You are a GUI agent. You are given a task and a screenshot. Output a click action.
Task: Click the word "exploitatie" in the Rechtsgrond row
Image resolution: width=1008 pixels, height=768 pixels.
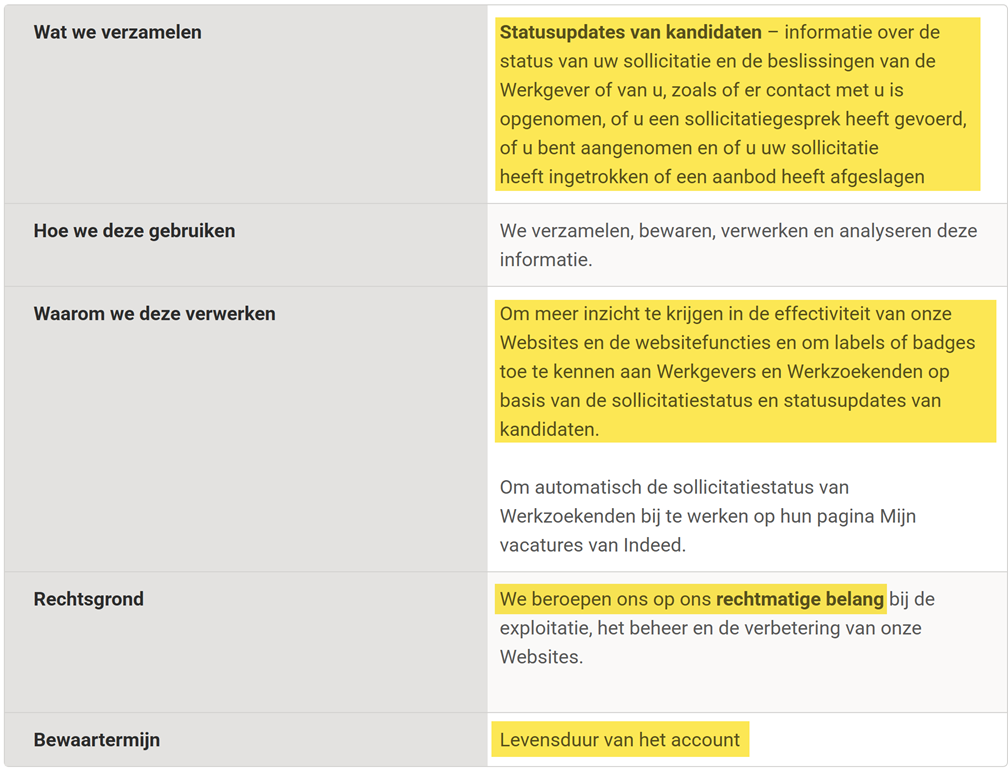[546, 628]
